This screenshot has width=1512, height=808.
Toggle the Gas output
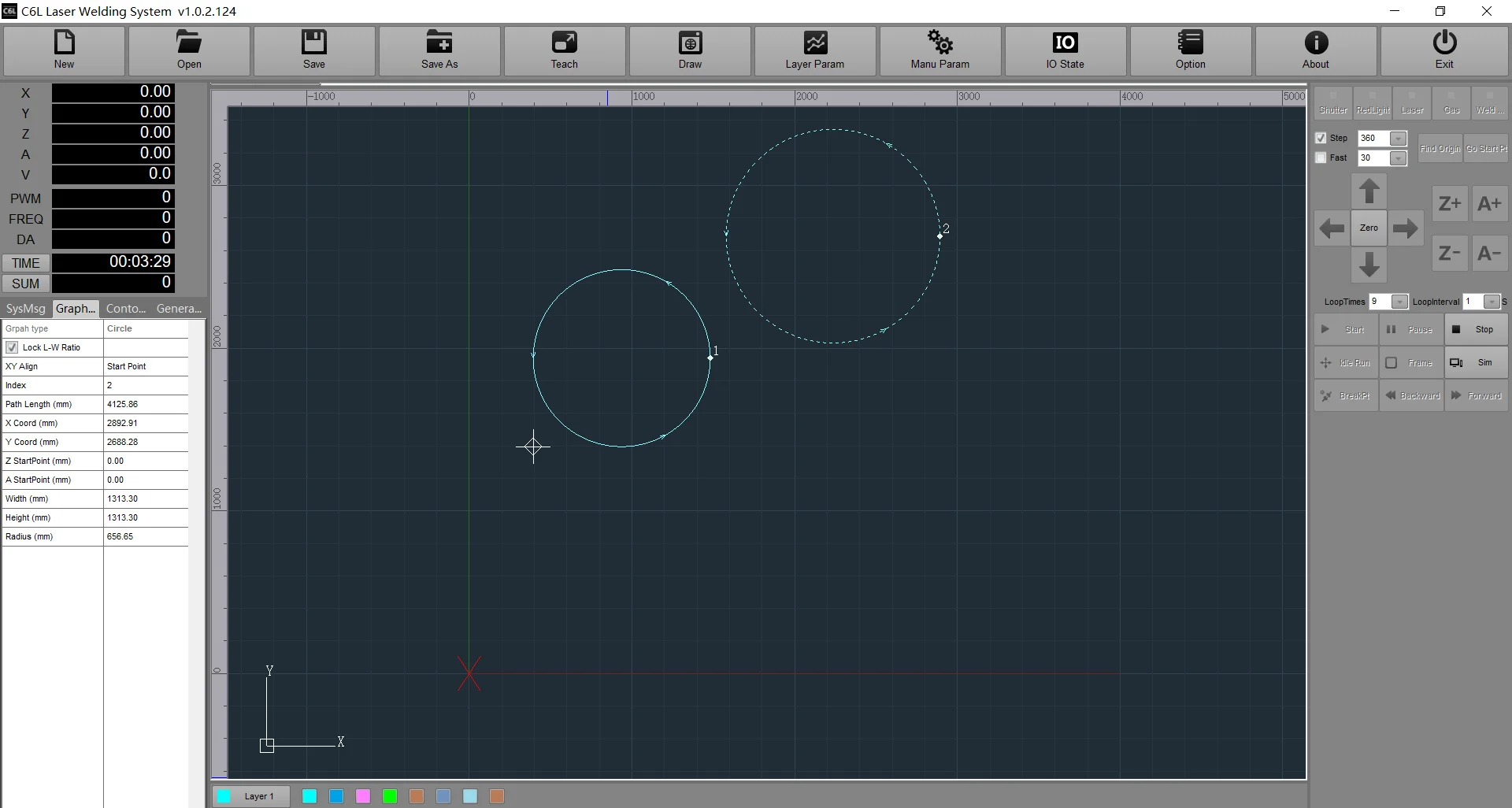click(1451, 102)
